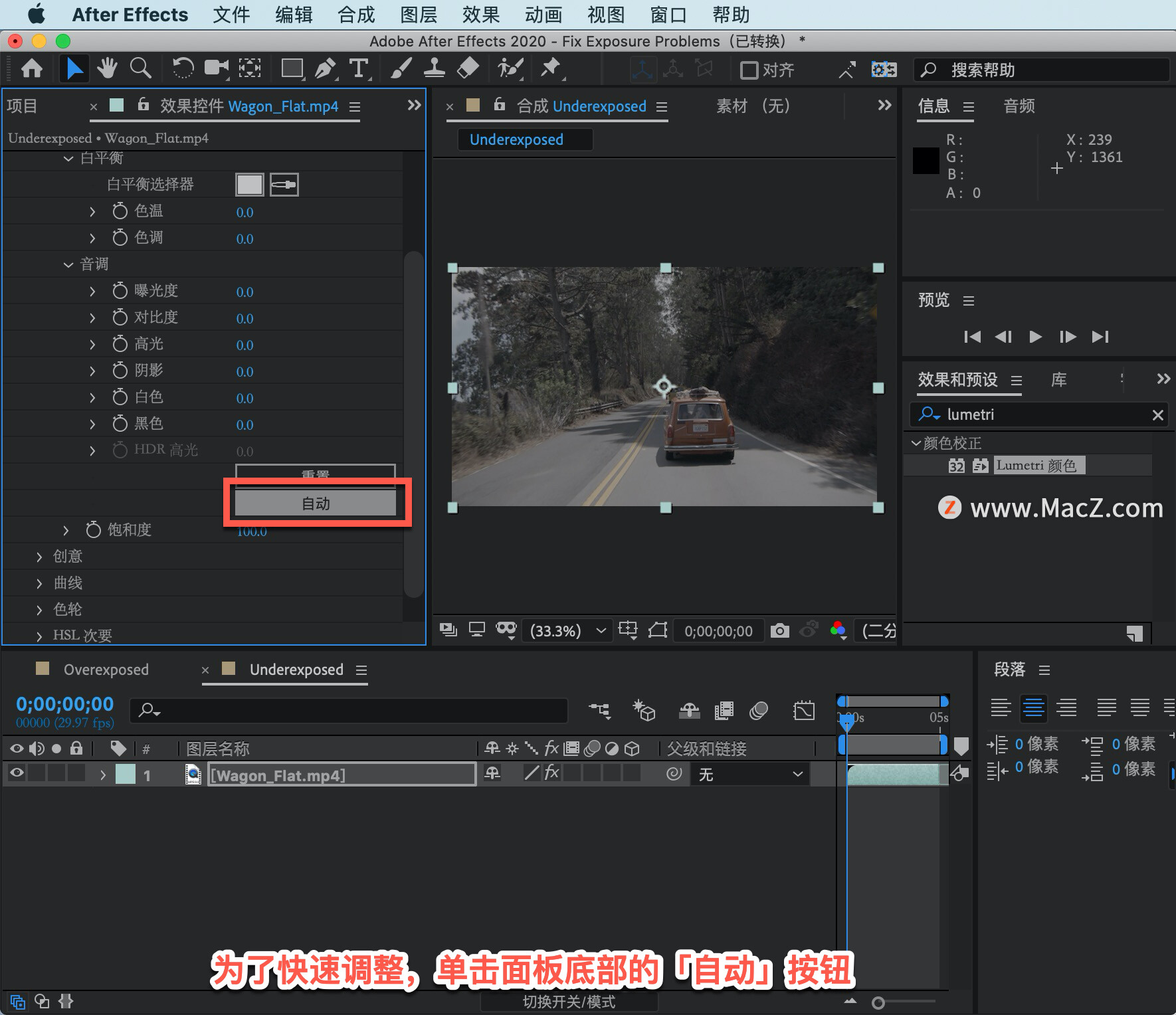Open the Window menu
Image resolution: width=1176 pixels, height=1015 pixels.
668,15
